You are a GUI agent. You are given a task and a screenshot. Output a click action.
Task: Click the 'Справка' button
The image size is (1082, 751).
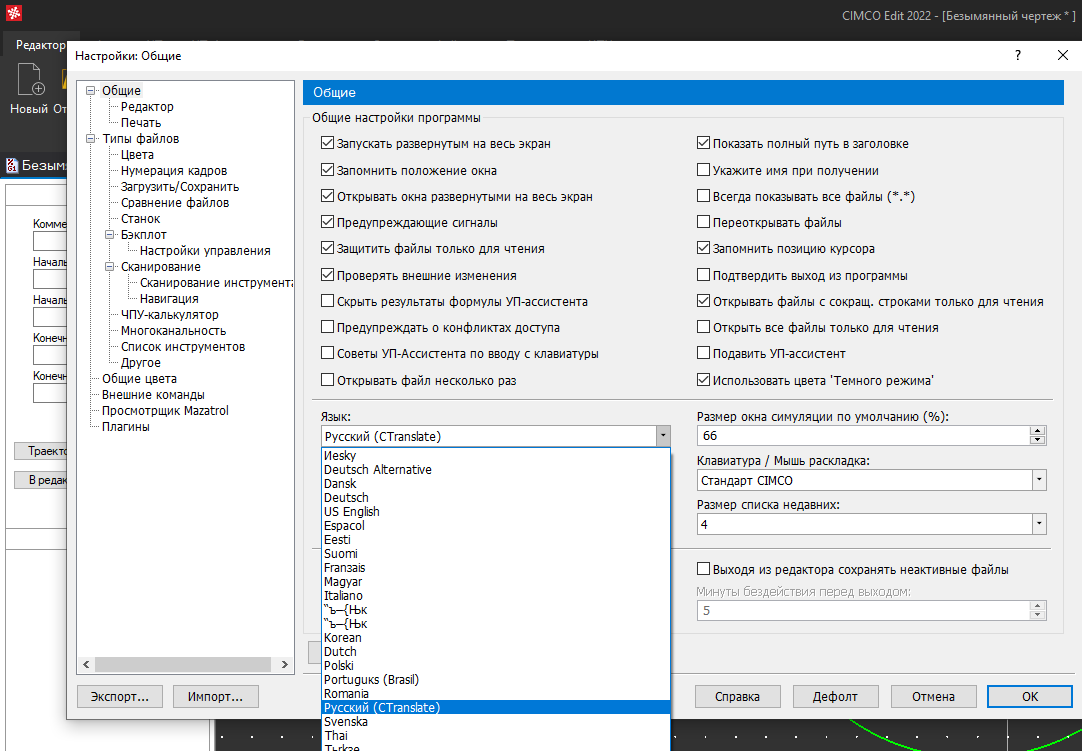737,696
